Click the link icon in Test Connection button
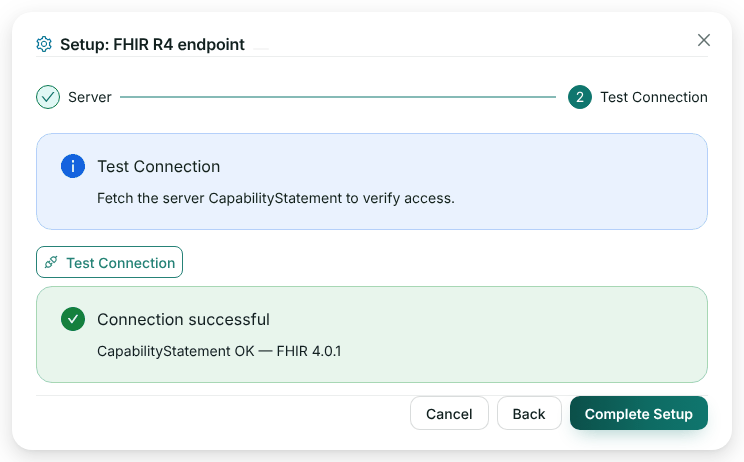Screen dimensions: 744x462 point(51,262)
